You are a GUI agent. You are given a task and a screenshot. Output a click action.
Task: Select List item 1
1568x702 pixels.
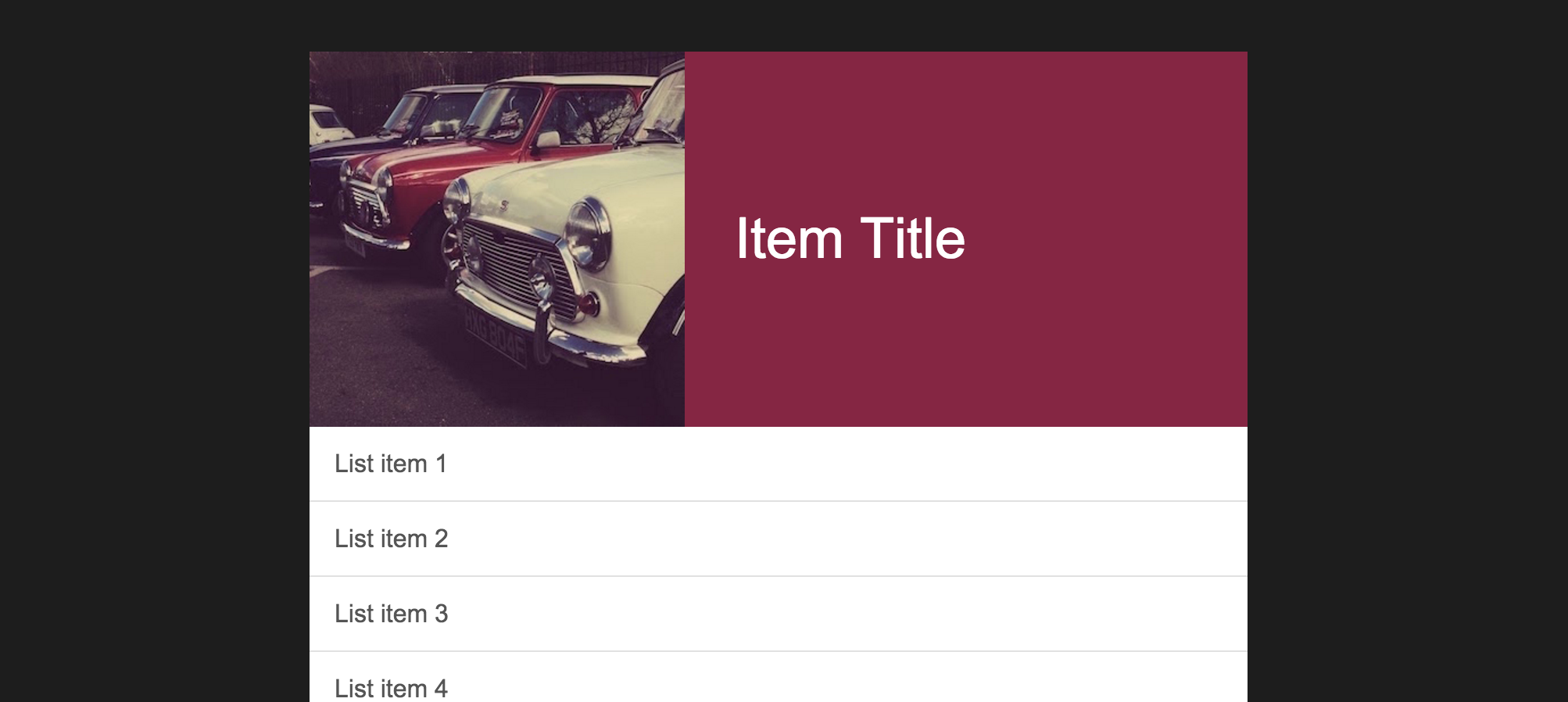[x=391, y=464]
